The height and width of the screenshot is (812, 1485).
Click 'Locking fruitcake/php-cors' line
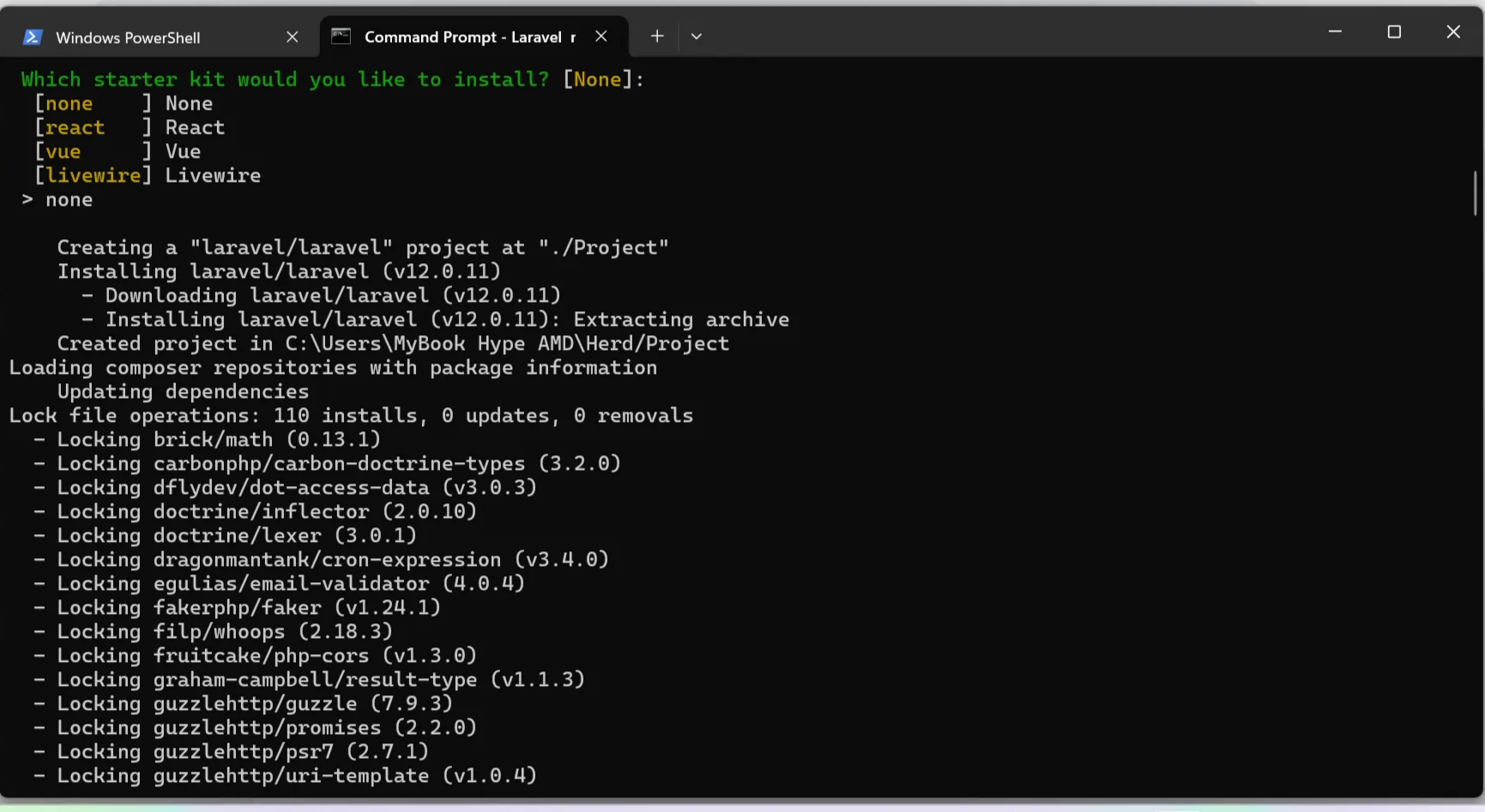pos(255,656)
